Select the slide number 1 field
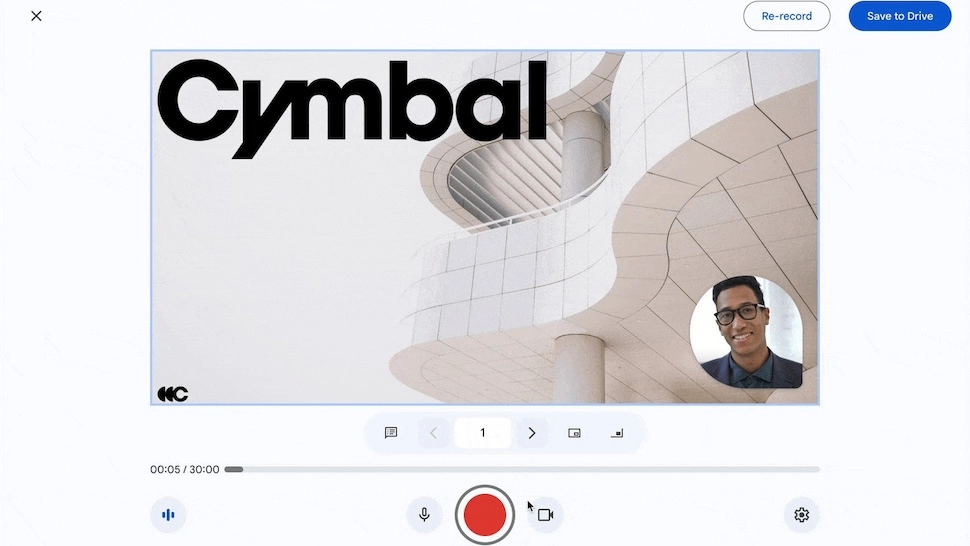Viewport: 970px width, 546px height. [483, 433]
